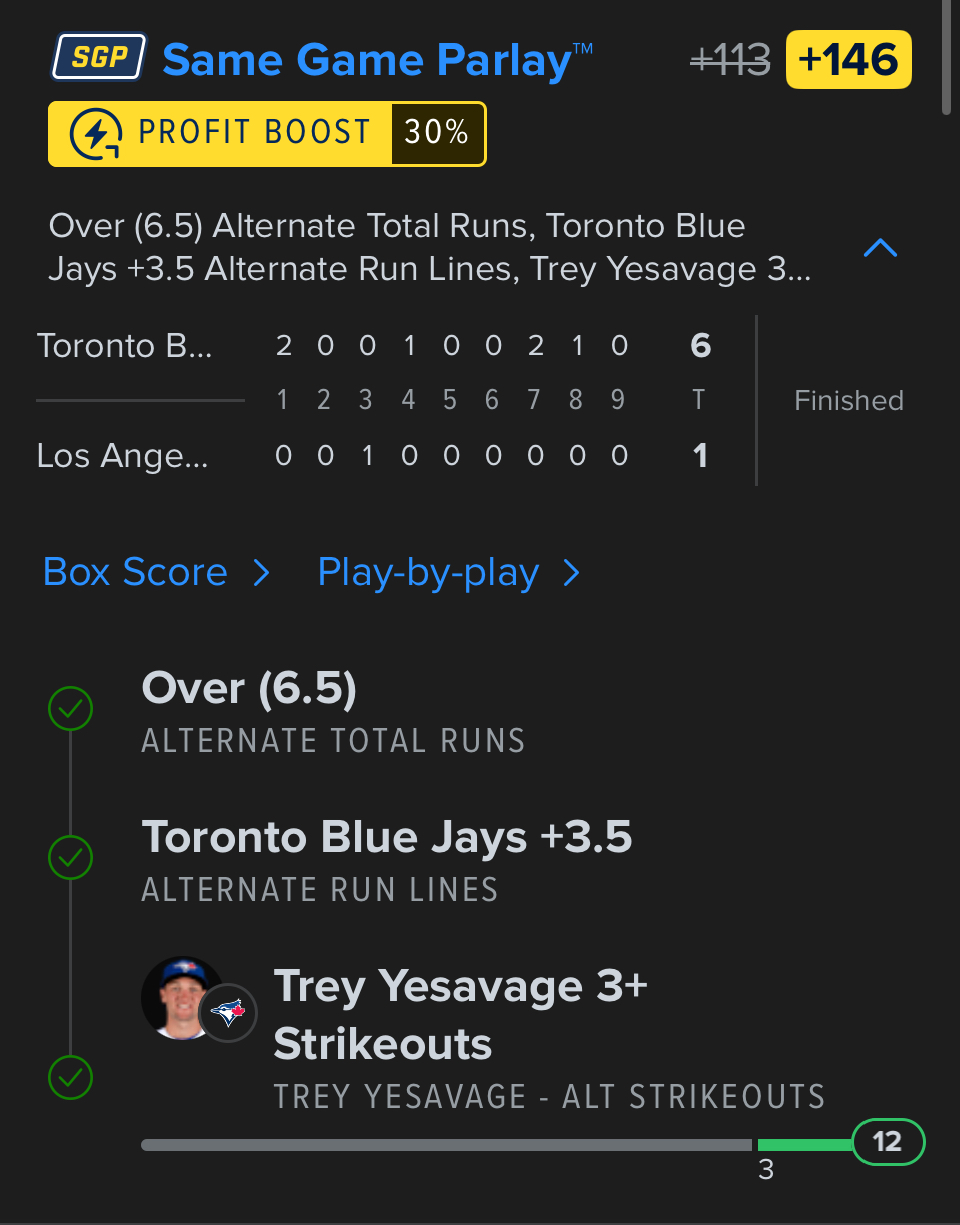Click the Toronto Blue Jays +3.5 leg

pyautogui.click(x=387, y=837)
